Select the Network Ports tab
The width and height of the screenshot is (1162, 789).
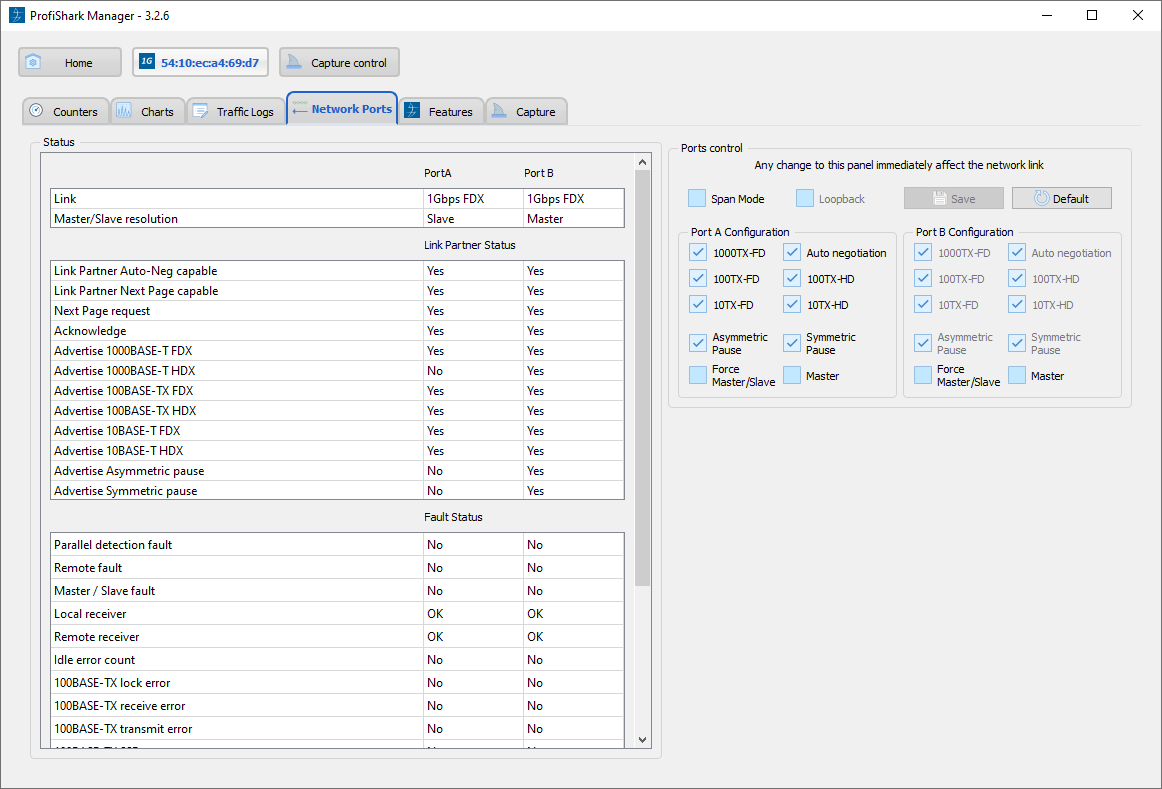[342, 109]
